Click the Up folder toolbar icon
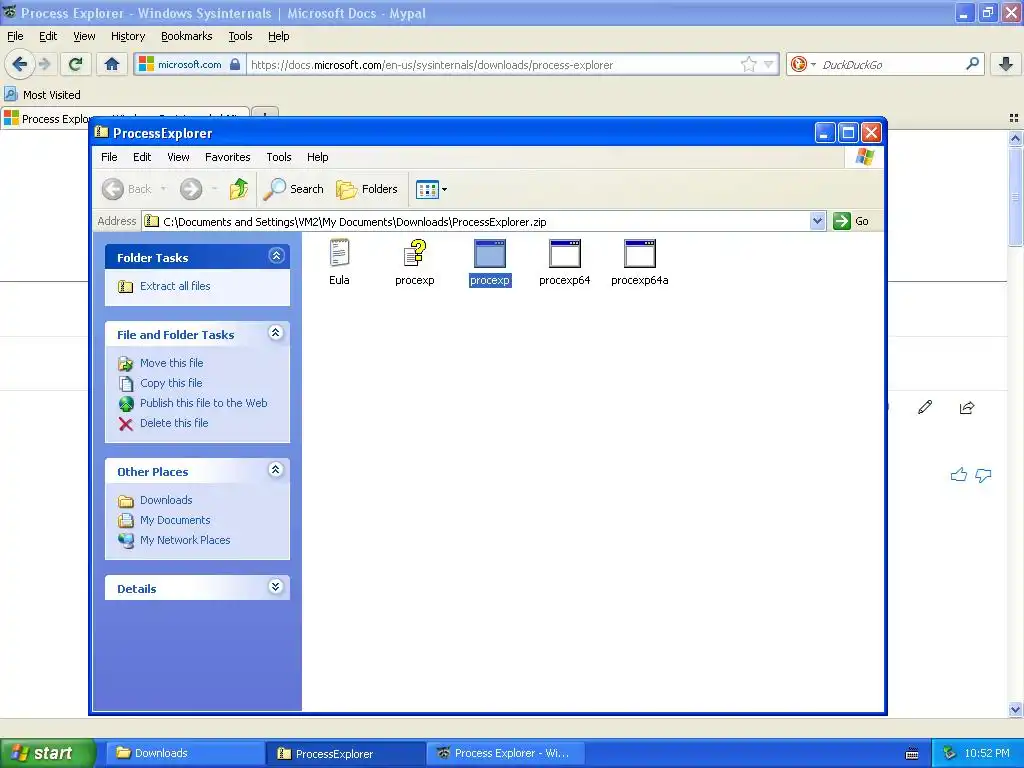Image resolution: width=1024 pixels, height=768 pixels. tap(239, 189)
